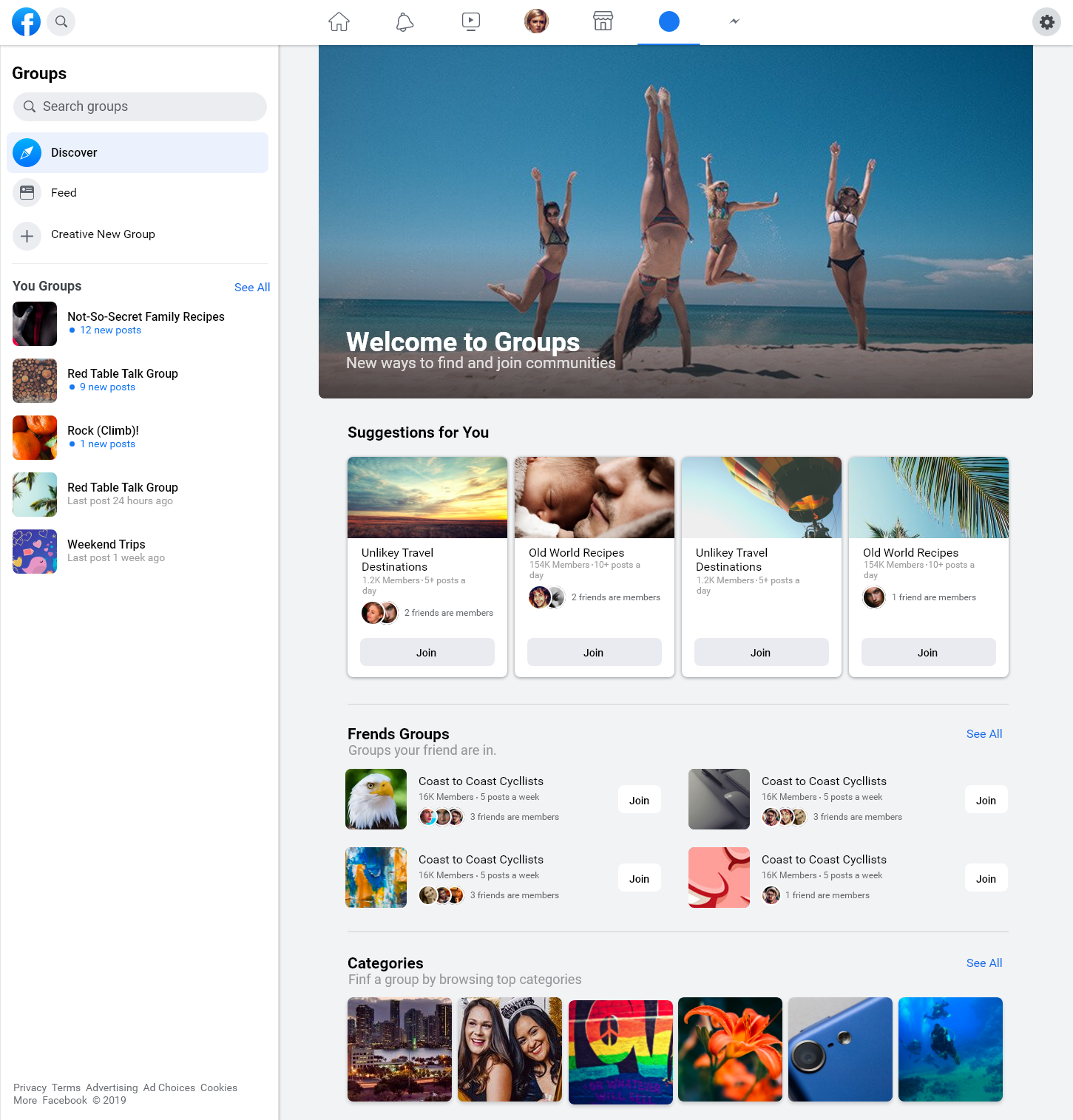Click the Facebook logo icon
1073x1120 pixels.
[x=27, y=22]
